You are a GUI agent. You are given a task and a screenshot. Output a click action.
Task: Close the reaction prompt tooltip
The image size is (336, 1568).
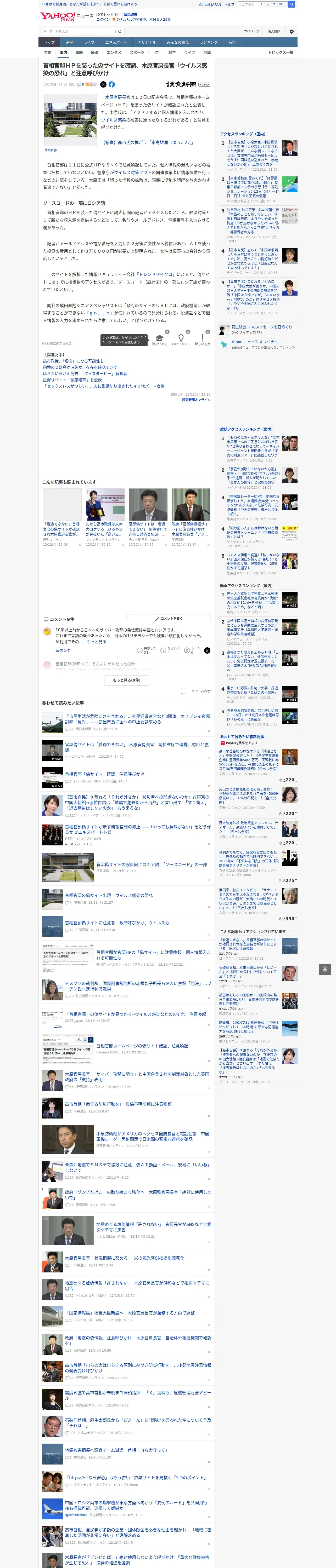[x=145, y=336]
